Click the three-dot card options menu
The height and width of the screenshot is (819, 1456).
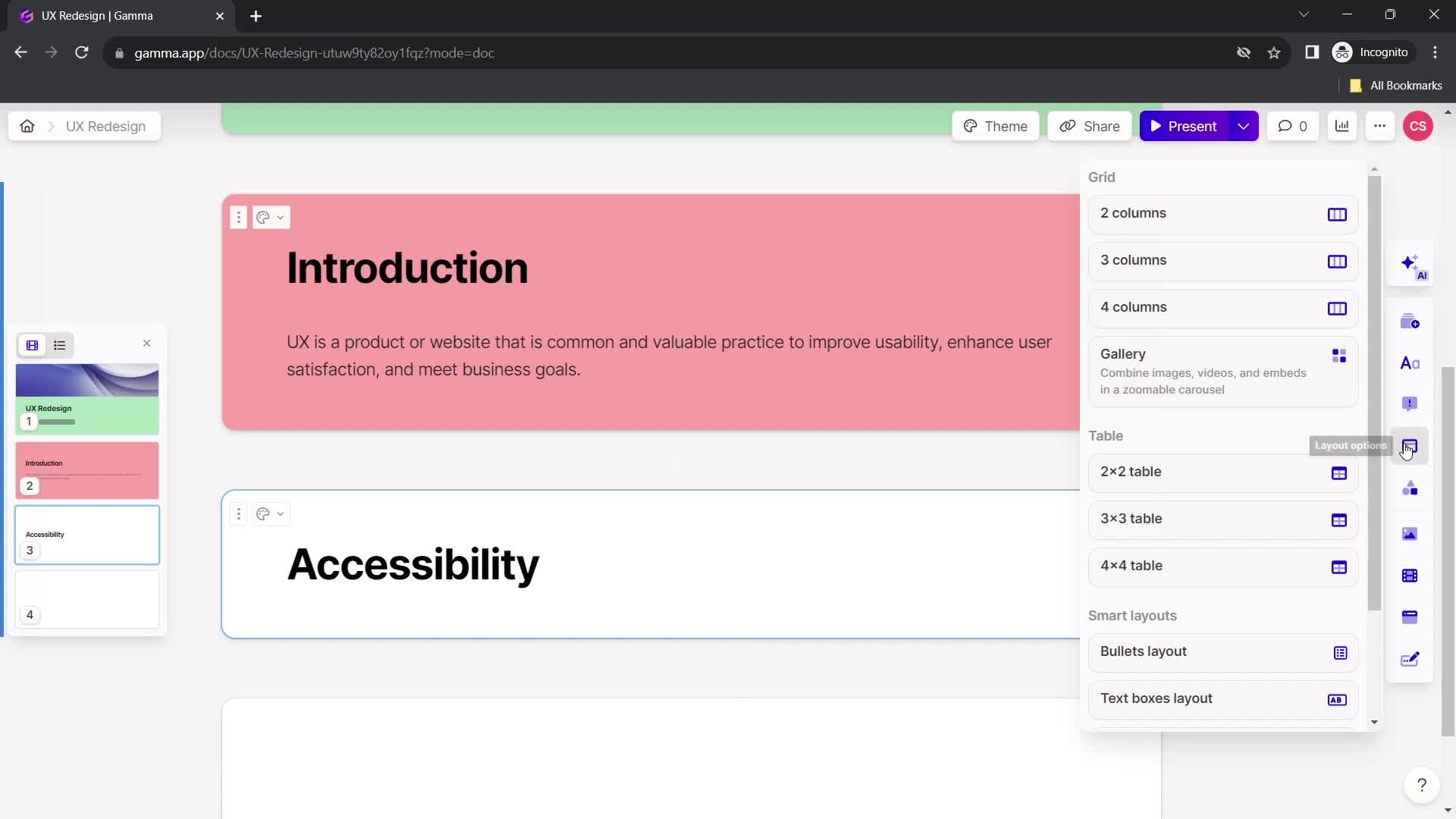coord(237,513)
